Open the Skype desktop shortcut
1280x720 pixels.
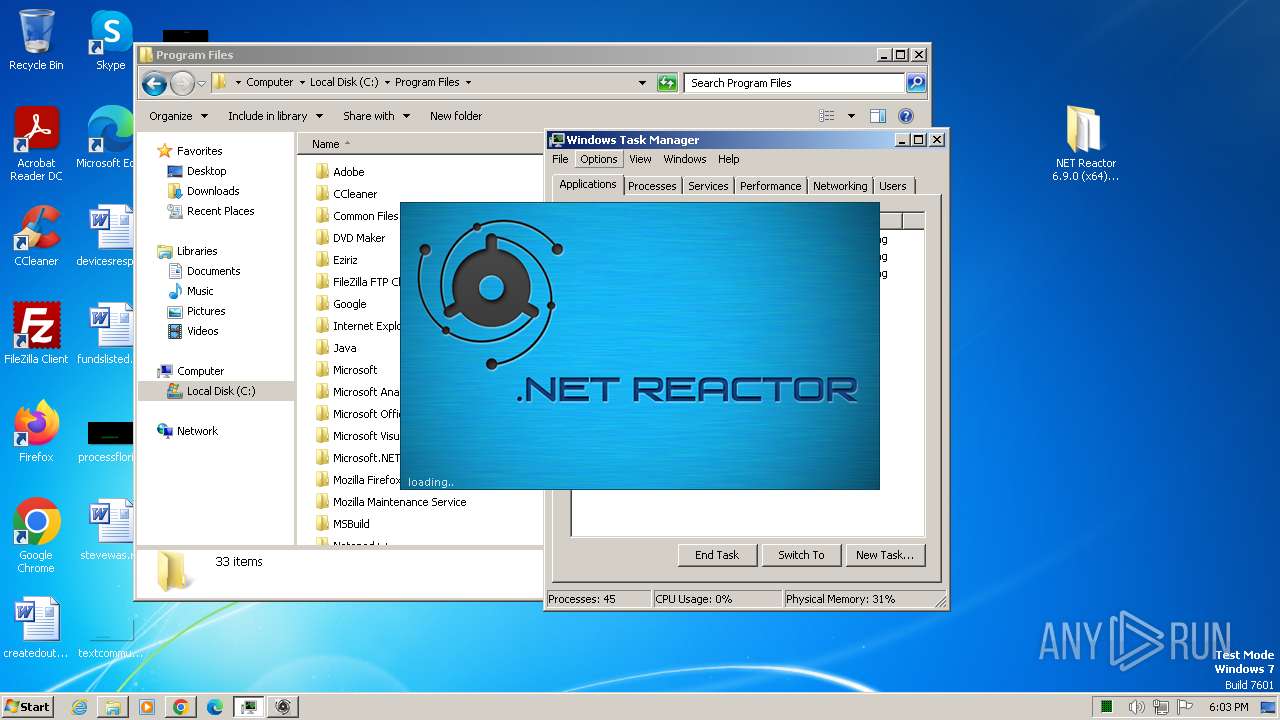pyautogui.click(x=110, y=40)
